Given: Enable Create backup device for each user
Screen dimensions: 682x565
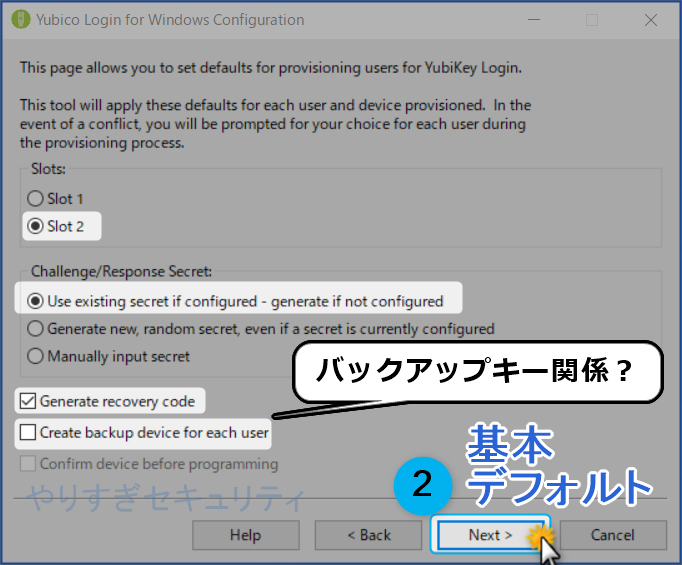Looking at the screenshot, I should tap(28, 432).
